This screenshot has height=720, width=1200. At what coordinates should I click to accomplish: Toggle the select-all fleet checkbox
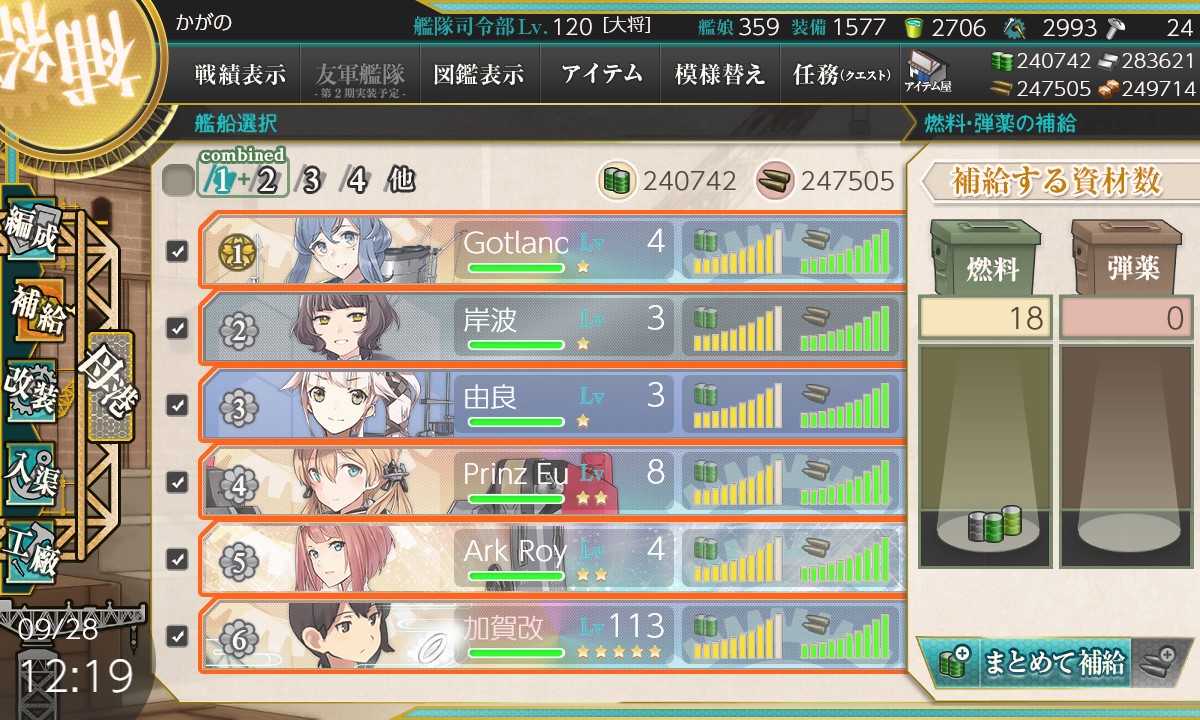178,181
